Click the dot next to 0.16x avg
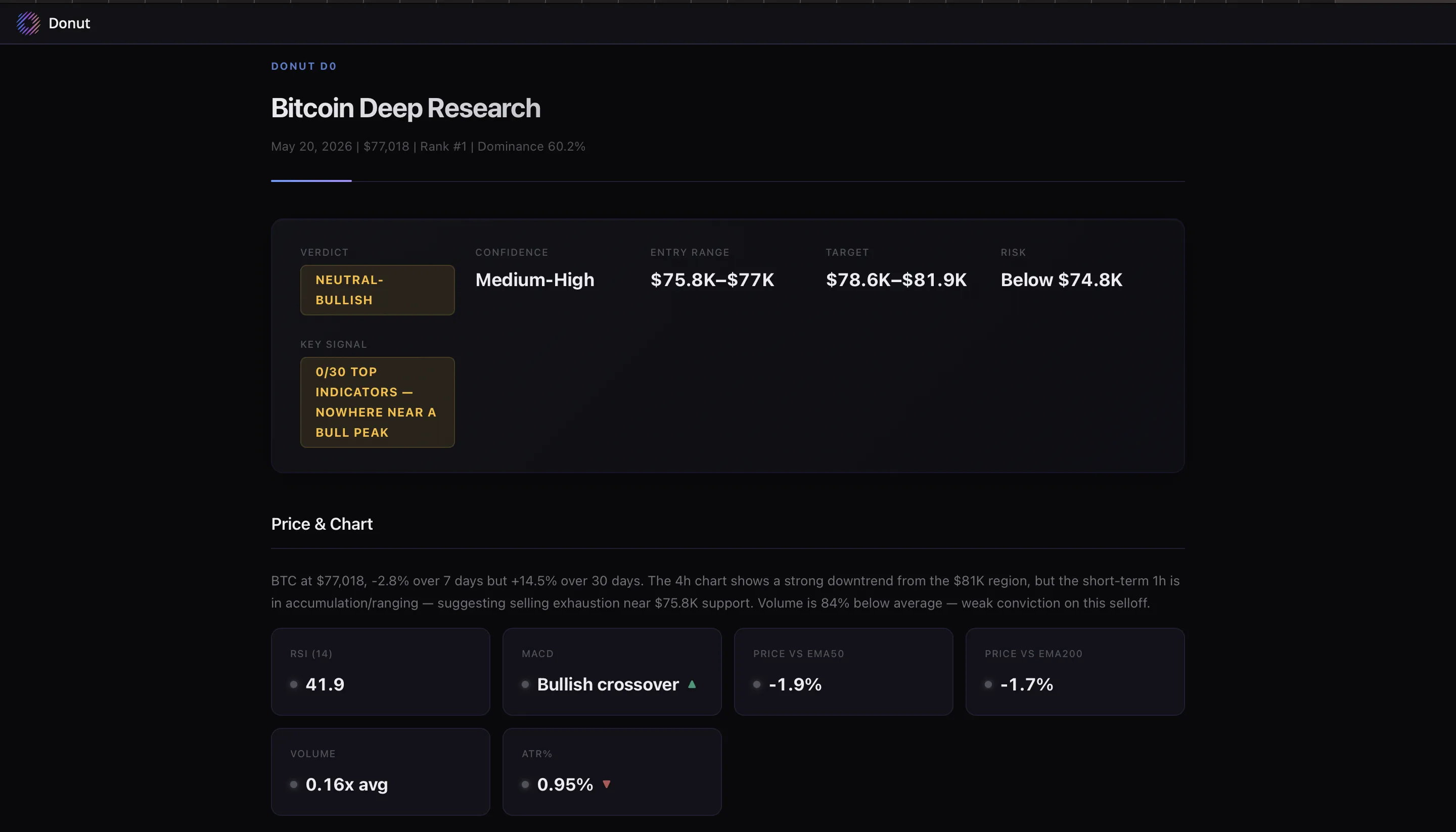Screen dimensions: 1456x832 click(x=294, y=784)
